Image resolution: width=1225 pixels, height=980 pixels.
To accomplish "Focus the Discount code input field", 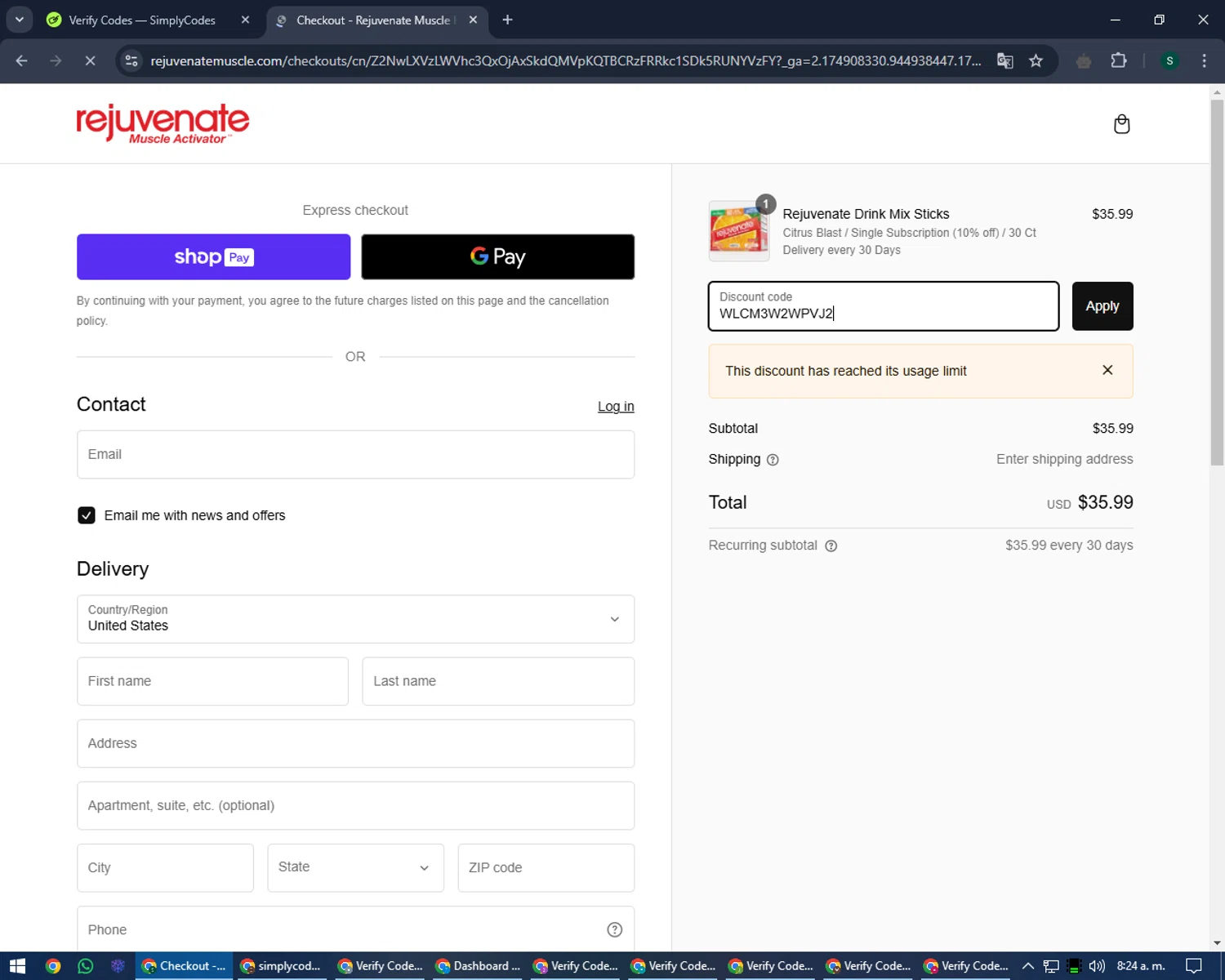I will pyautogui.click(x=884, y=306).
